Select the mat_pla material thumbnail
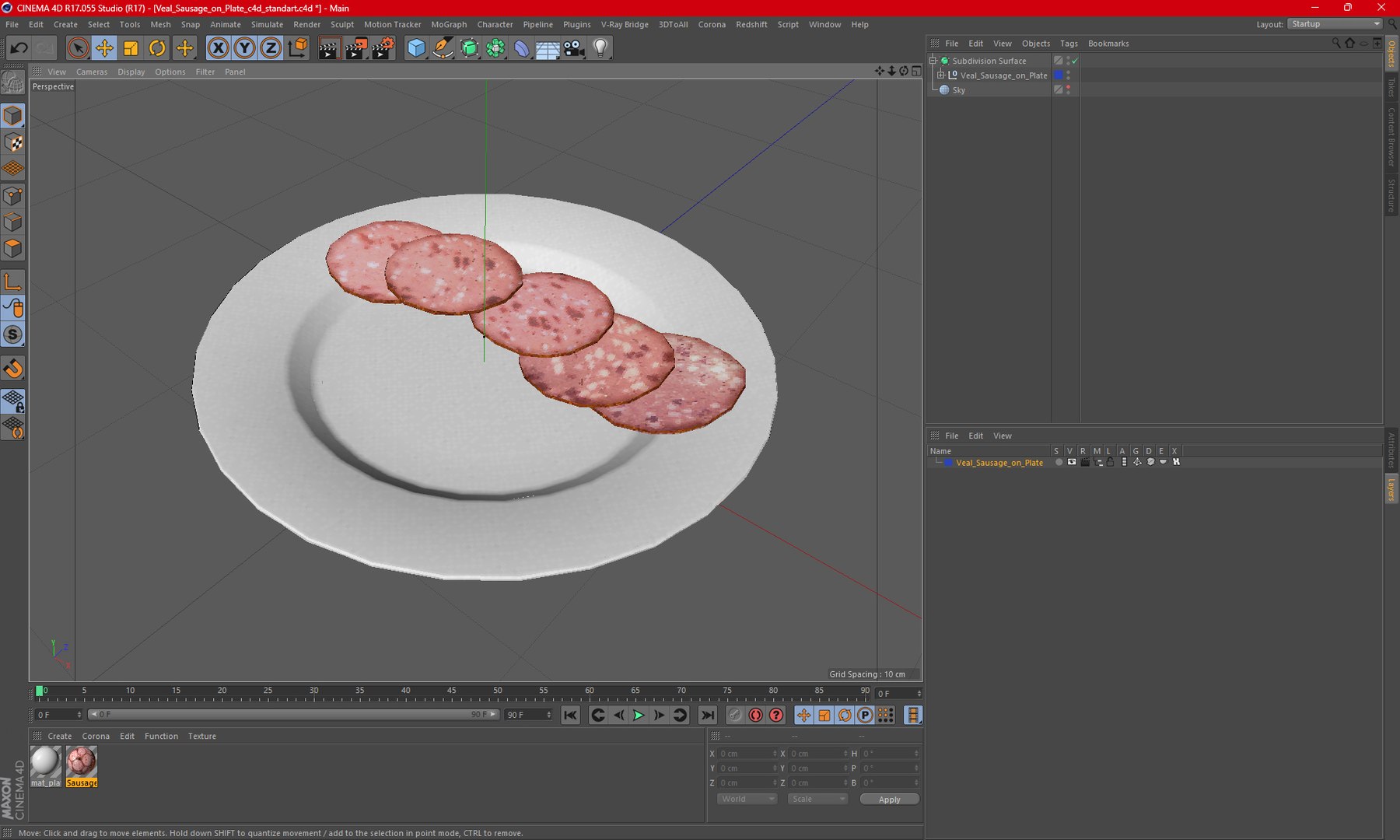This screenshot has height=840, width=1400. pos(45,766)
